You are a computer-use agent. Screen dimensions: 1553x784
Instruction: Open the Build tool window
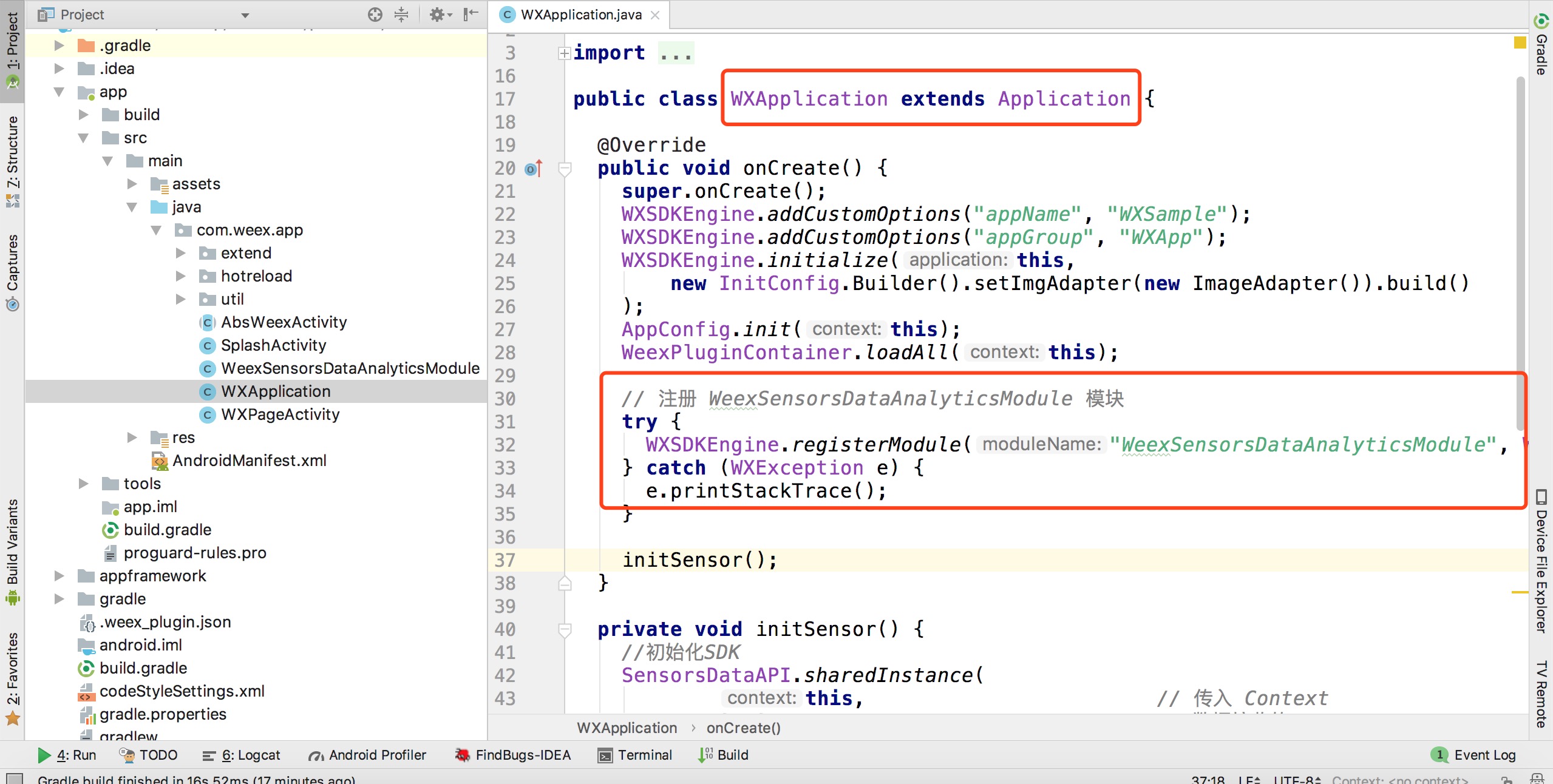coord(723,755)
